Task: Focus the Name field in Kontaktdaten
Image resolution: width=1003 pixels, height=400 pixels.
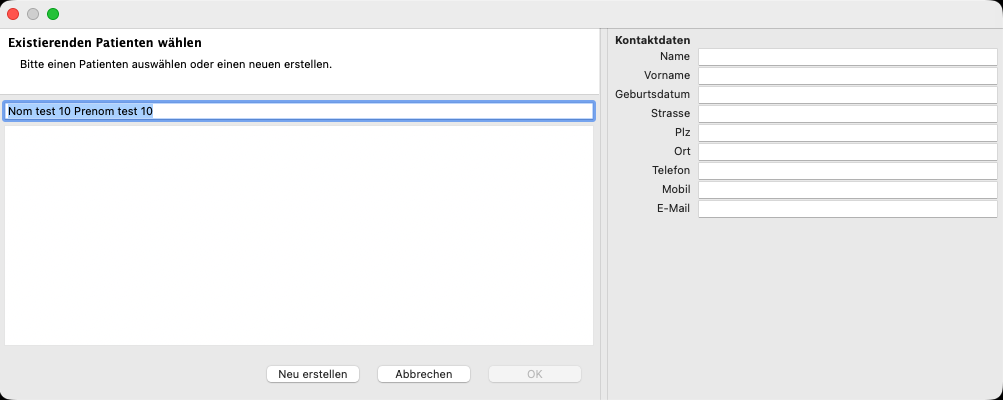Action: [847, 57]
